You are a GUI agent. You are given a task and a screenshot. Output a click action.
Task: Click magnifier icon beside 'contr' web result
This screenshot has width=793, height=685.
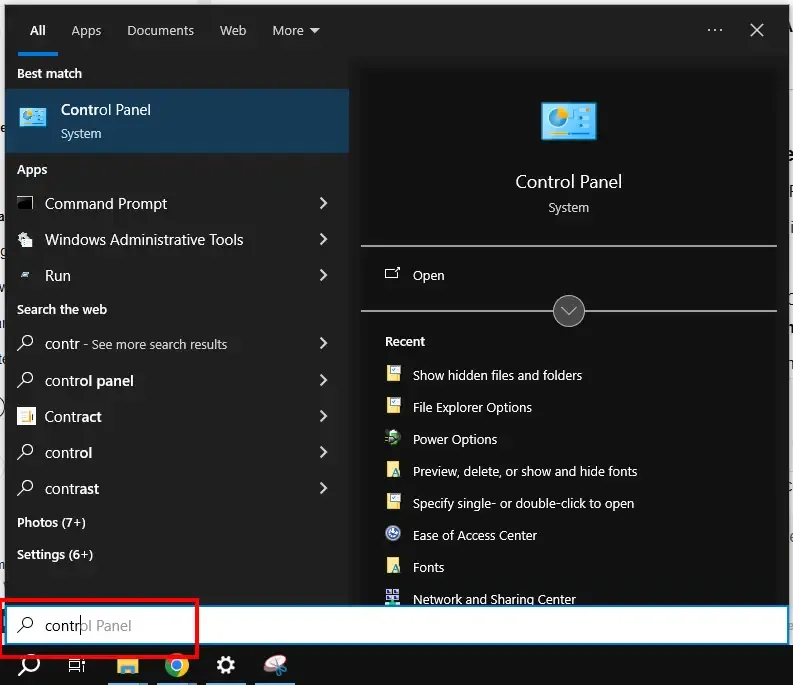coord(25,344)
